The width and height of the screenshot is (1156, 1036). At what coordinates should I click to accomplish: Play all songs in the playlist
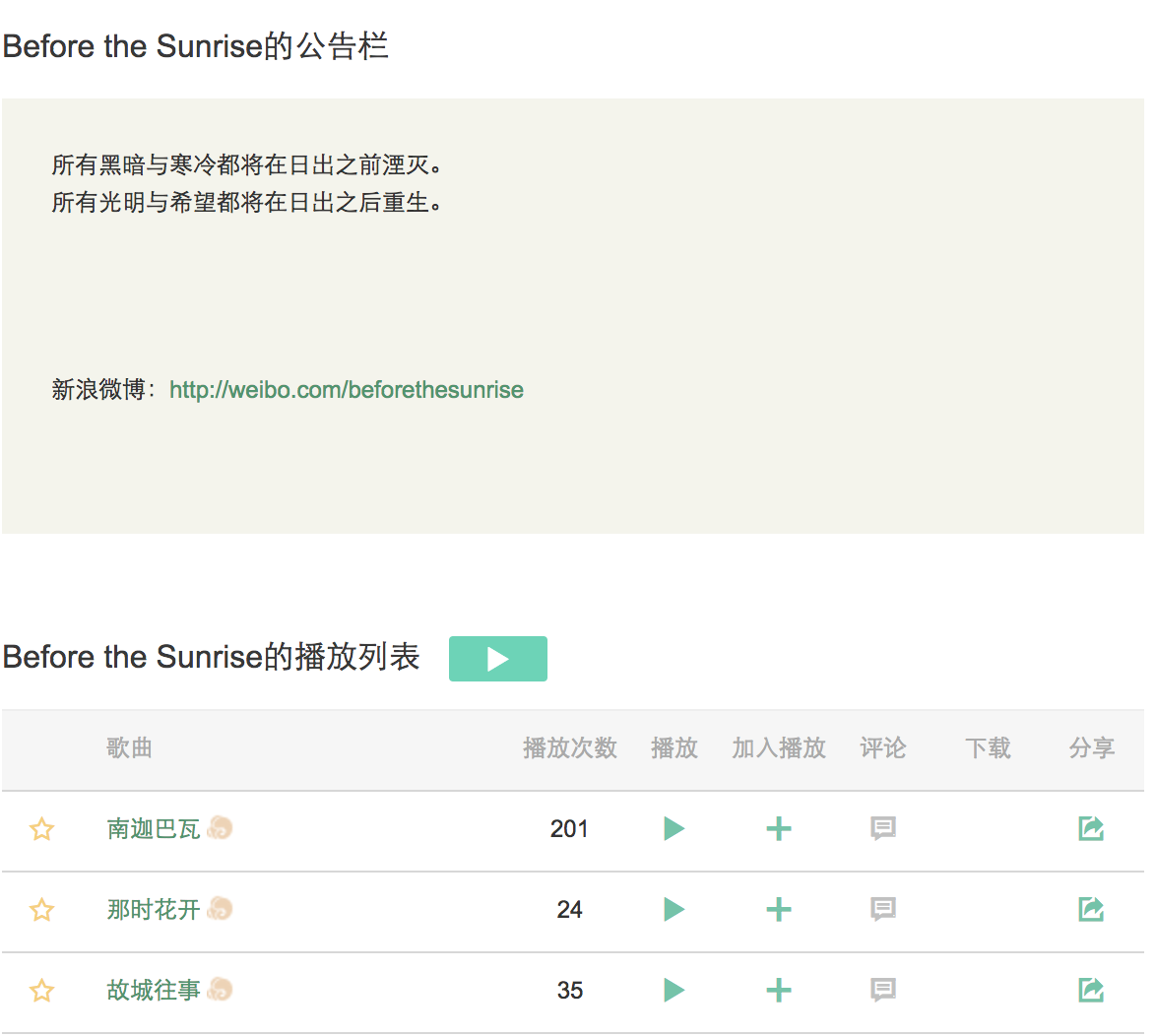tap(497, 659)
